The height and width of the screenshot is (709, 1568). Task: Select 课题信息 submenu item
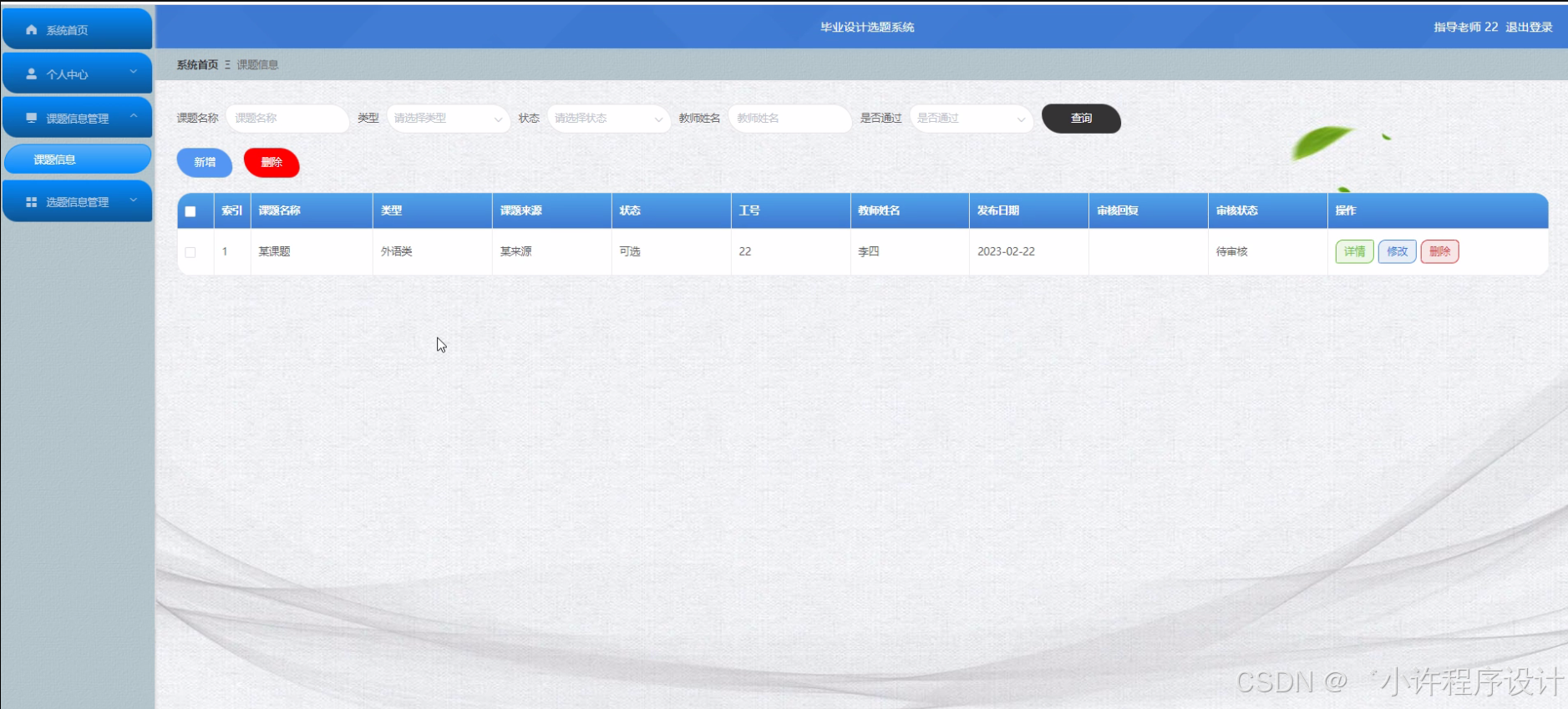[78, 159]
